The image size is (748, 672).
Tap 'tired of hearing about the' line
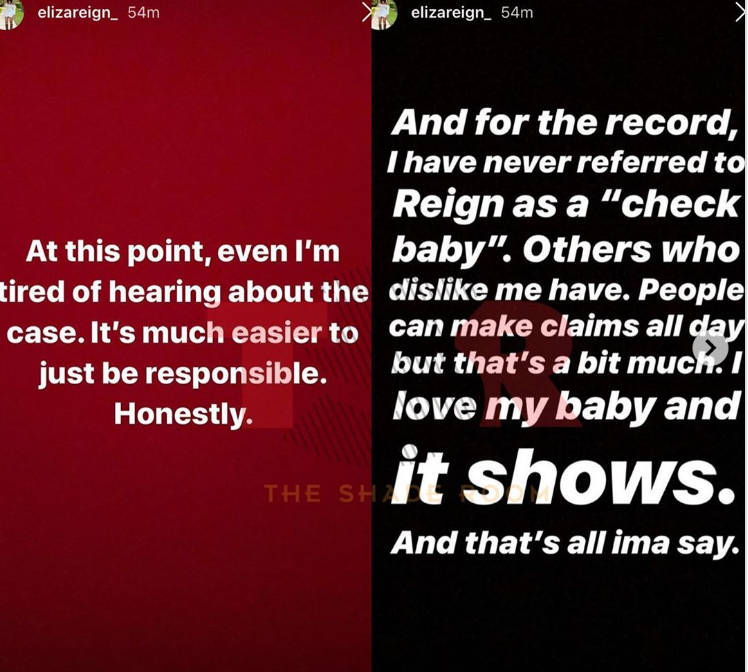pyautogui.click(x=184, y=292)
